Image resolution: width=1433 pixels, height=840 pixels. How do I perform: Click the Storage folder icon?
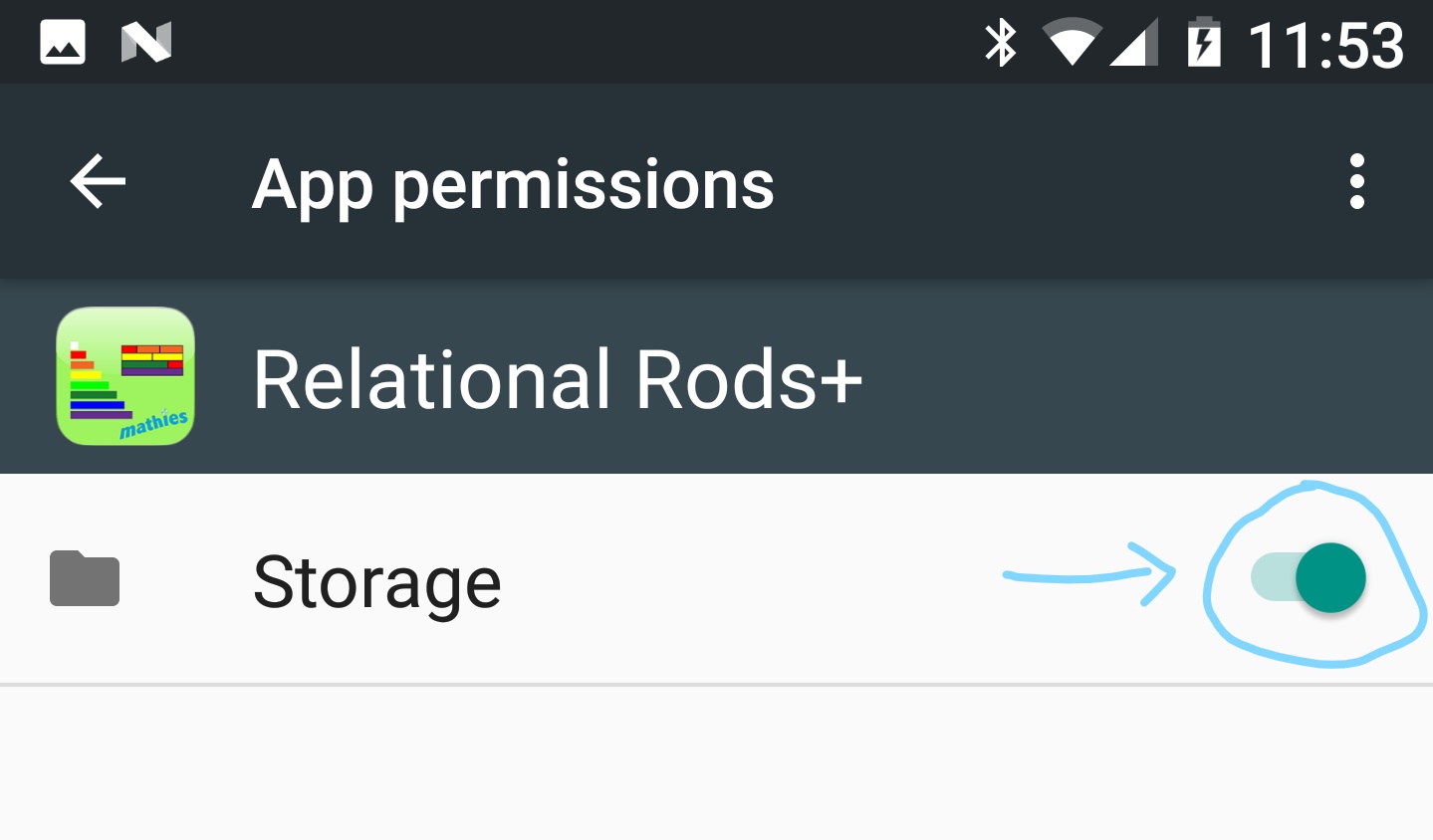85,578
